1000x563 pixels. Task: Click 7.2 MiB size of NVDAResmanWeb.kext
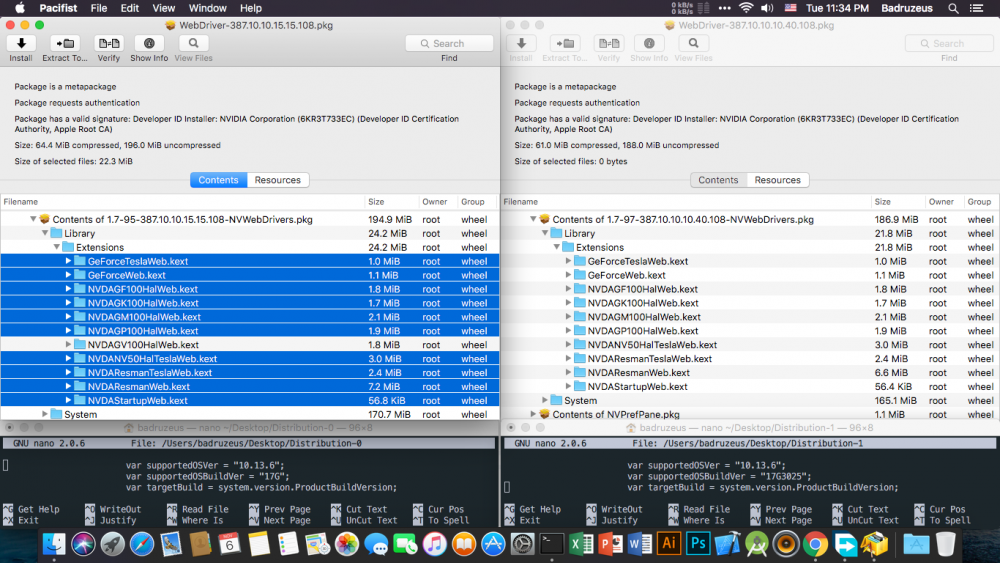pos(384,386)
